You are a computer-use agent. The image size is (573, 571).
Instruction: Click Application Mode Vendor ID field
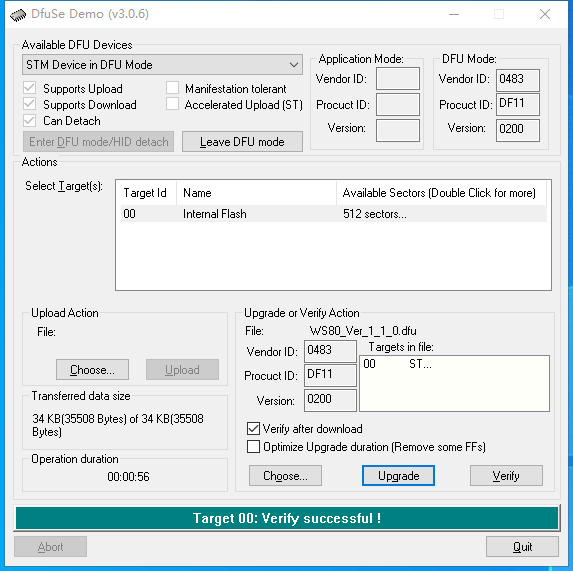[x=398, y=79]
